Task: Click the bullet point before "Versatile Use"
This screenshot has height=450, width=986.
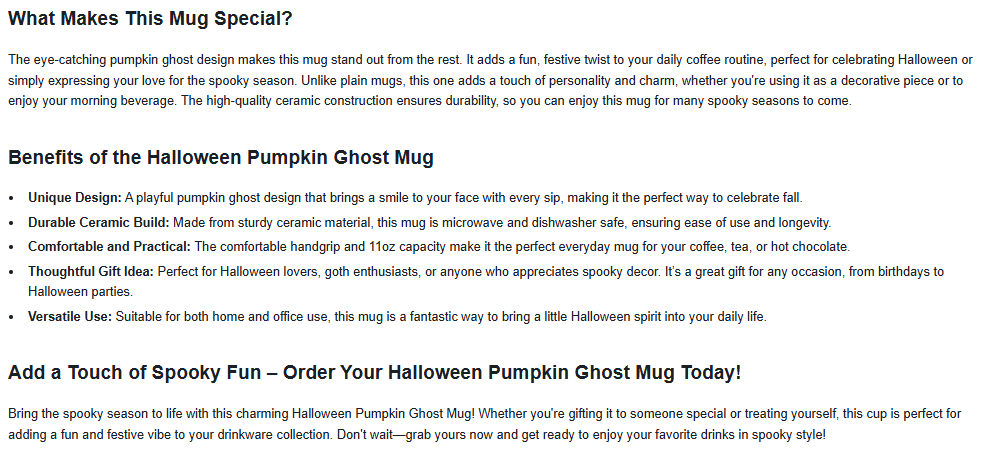Action: pyautogui.click(x=12, y=318)
